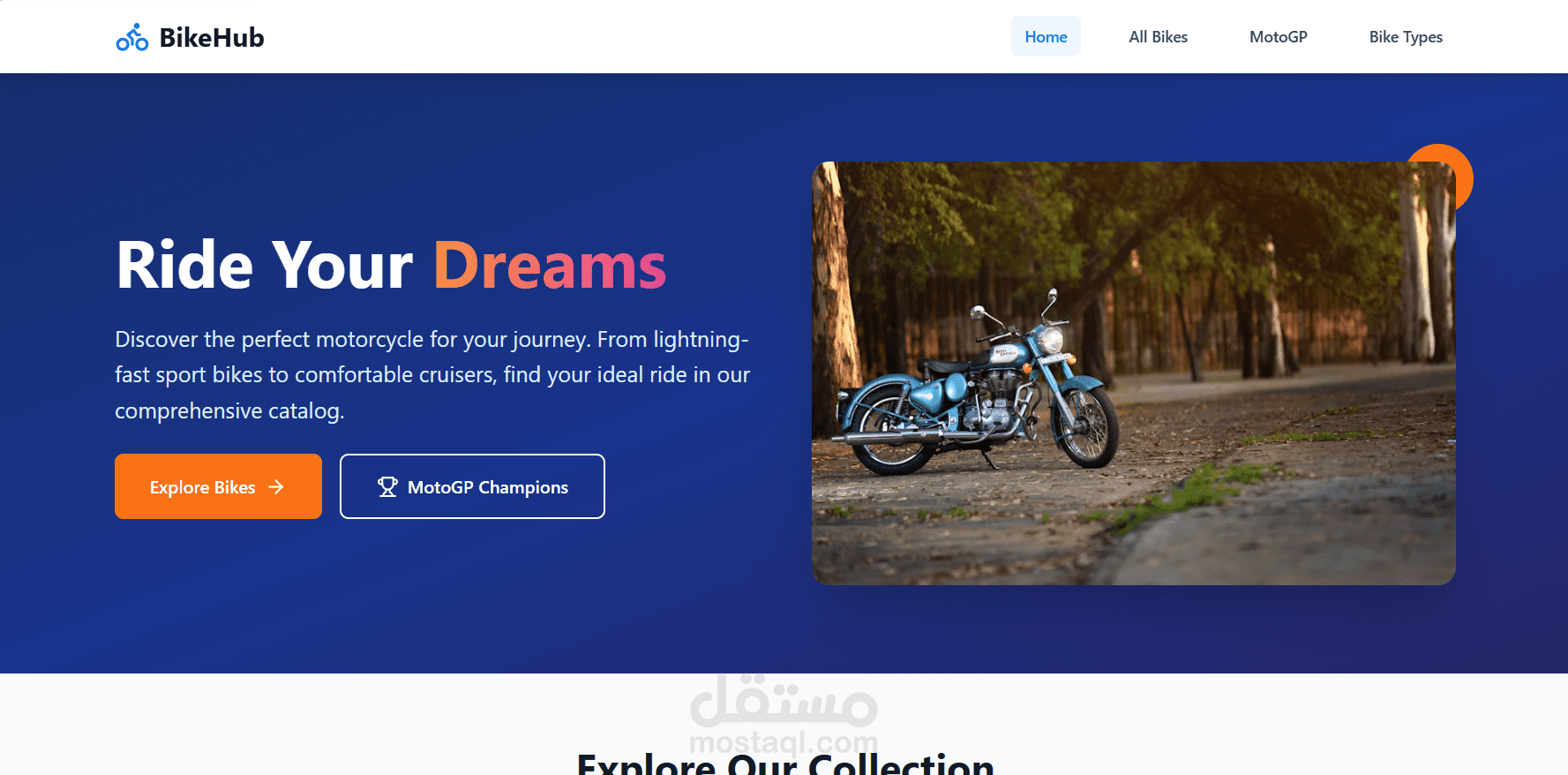Click the blue motorcycle hero image
This screenshot has width=1568, height=775.
(1133, 372)
